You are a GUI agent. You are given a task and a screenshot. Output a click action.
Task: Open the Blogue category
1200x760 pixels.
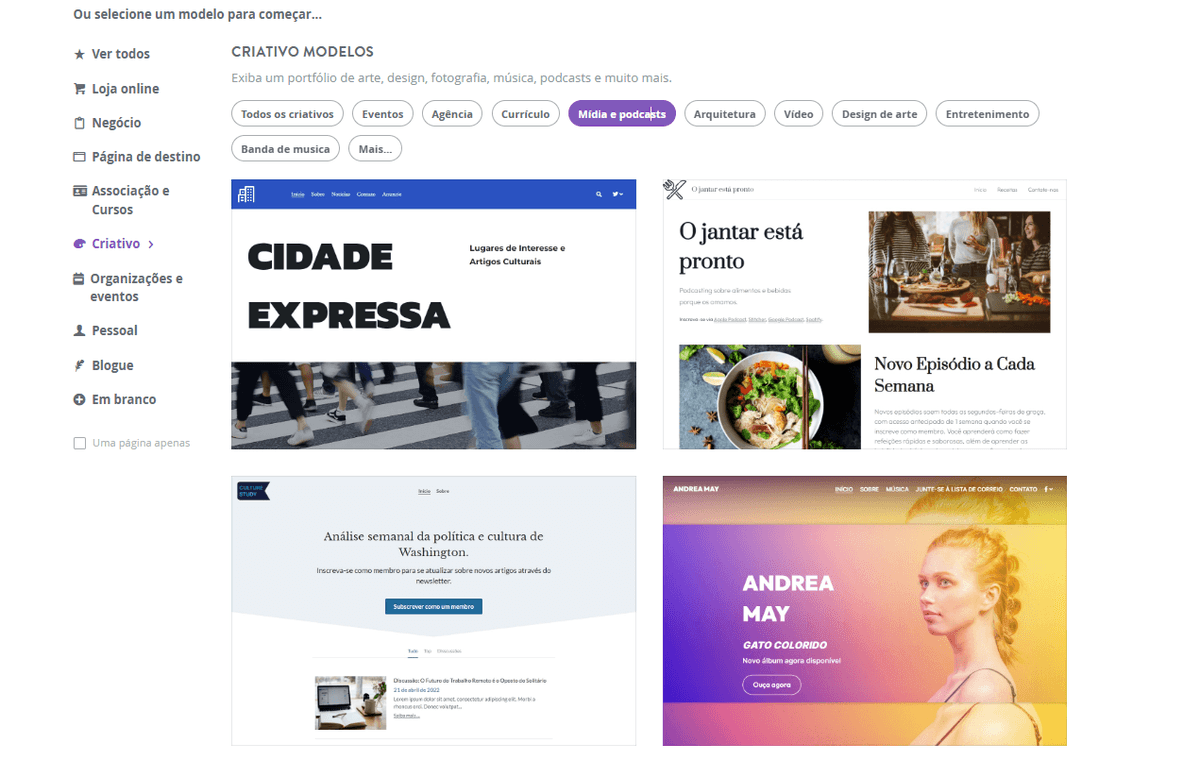112,365
